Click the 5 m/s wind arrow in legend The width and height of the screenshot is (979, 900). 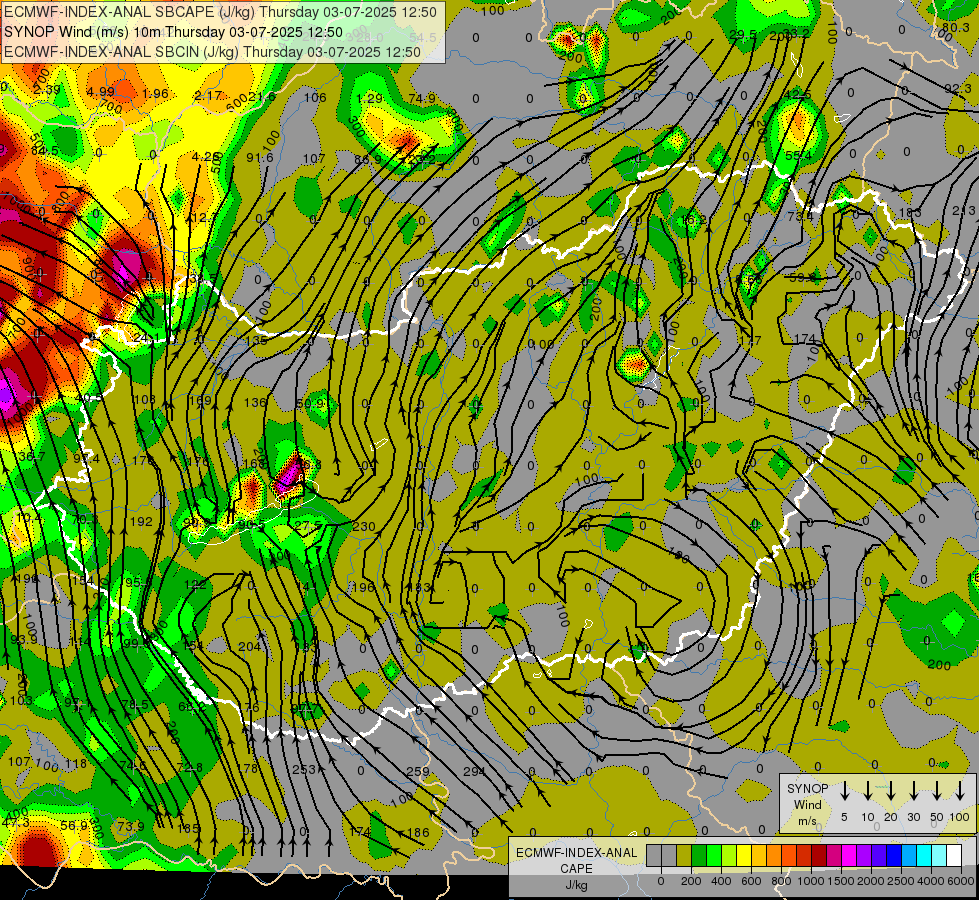click(x=844, y=791)
